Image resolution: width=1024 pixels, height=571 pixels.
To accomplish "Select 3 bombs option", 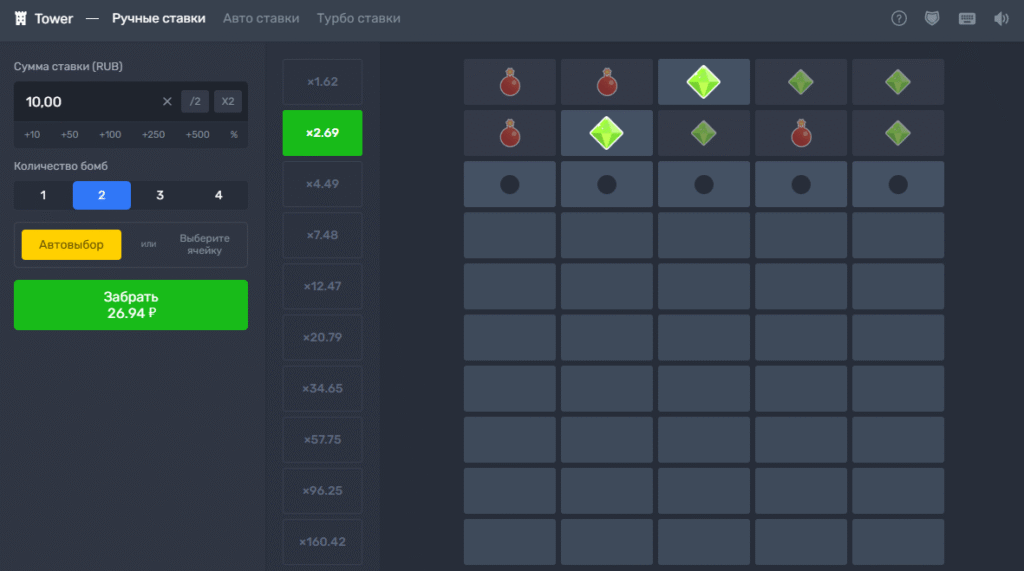I will click(x=160, y=195).
